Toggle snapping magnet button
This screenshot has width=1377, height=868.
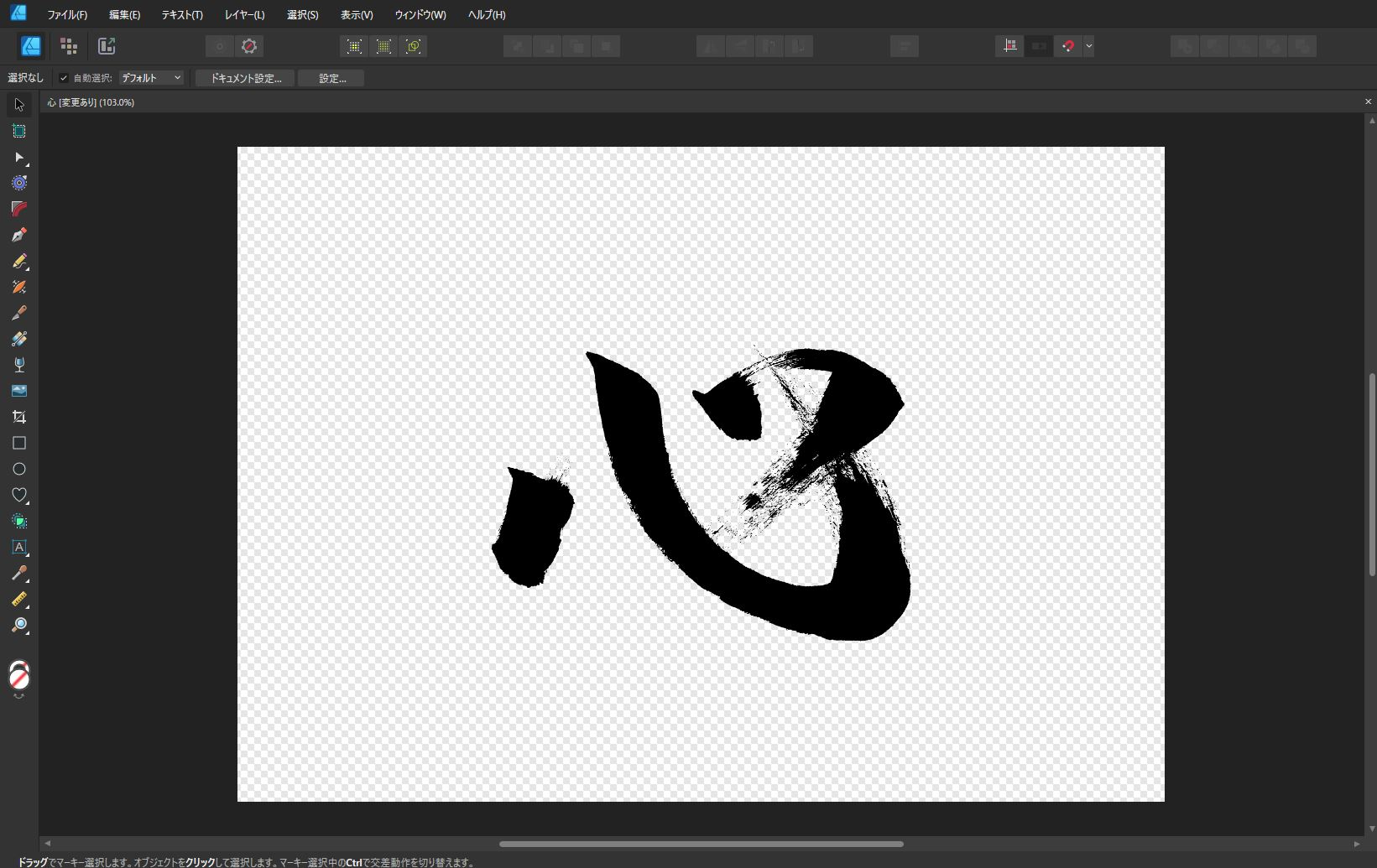(x=1067, y=46)
